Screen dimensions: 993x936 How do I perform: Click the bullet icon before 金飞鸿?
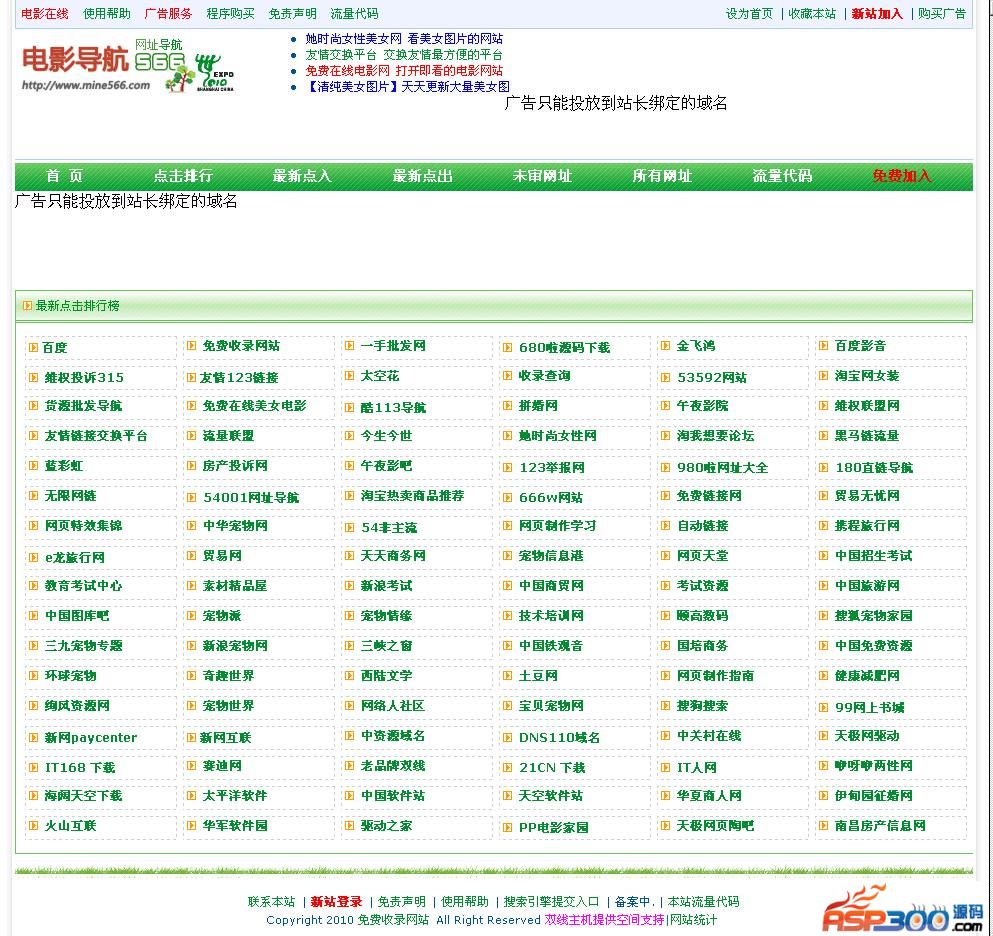[x=665, y=346]
